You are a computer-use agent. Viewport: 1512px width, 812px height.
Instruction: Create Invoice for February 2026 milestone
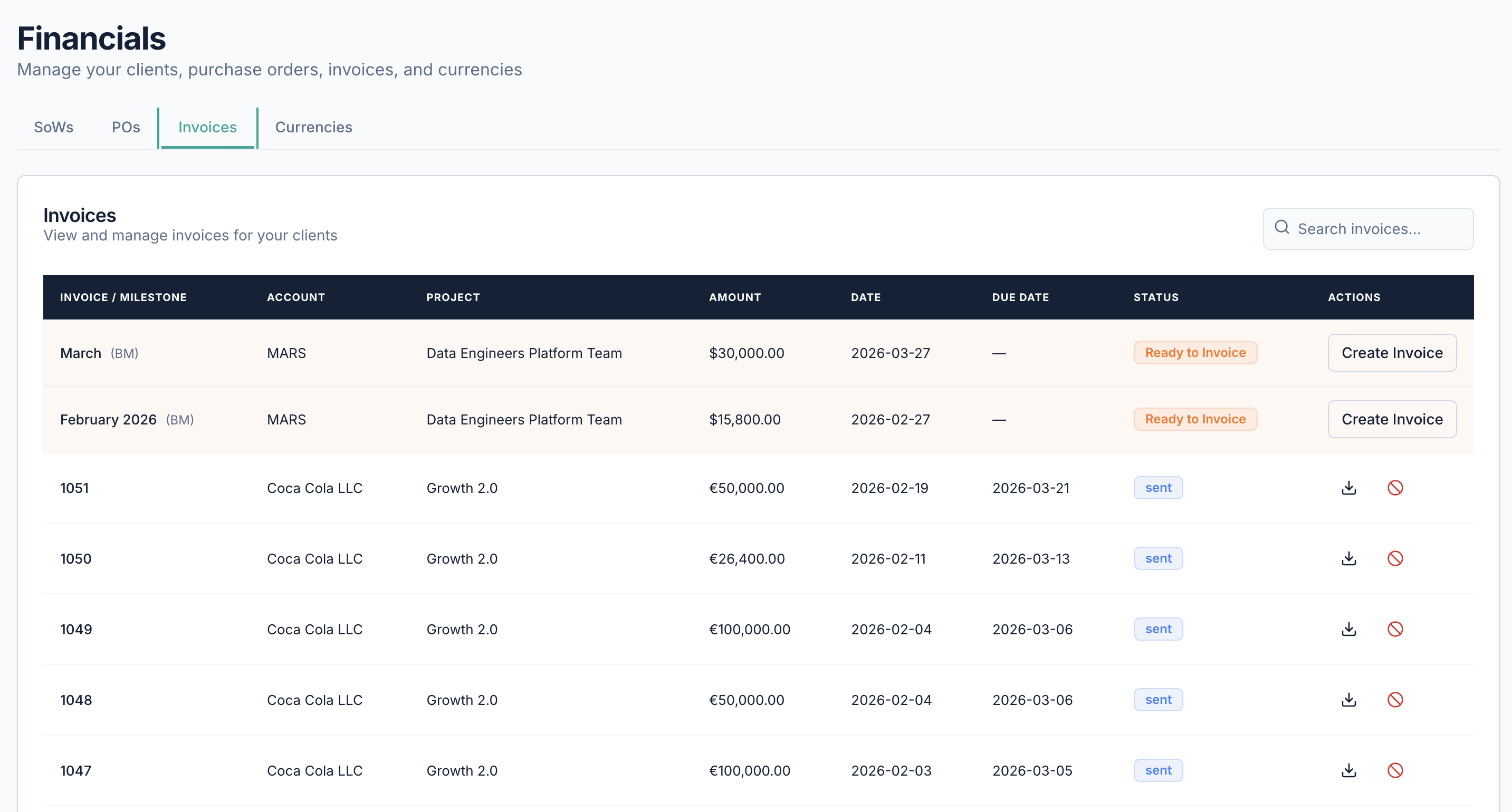1392,419
